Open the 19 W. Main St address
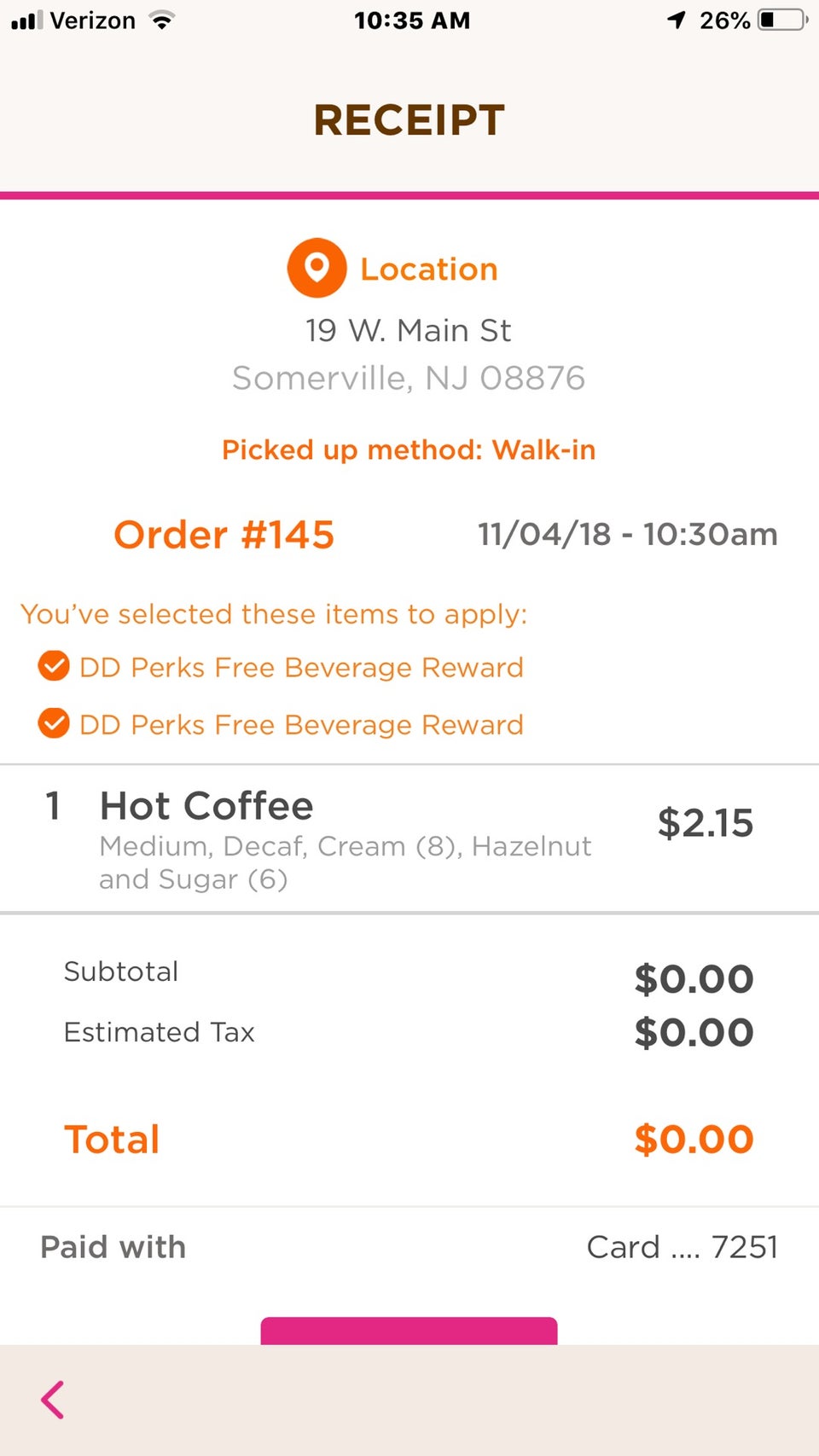Viewport: 819px width, 1456px height. [x=409, y=330]
